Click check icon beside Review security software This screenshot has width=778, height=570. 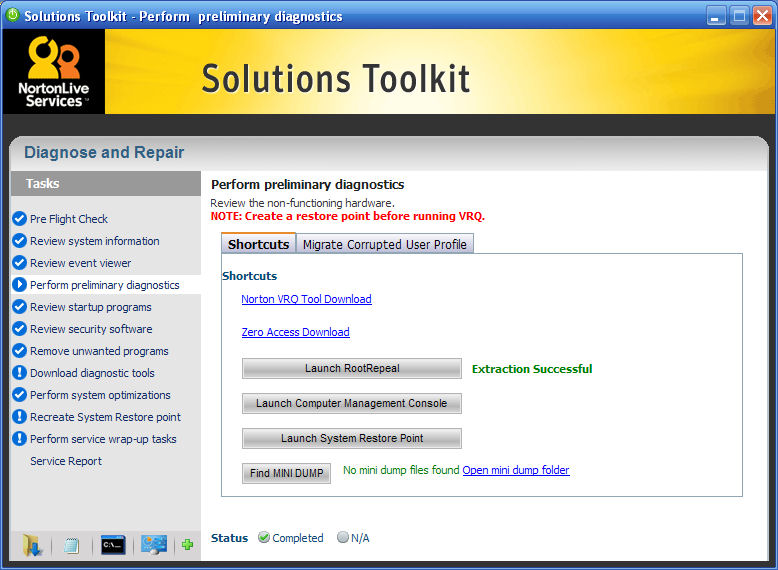tap(19, 328)
